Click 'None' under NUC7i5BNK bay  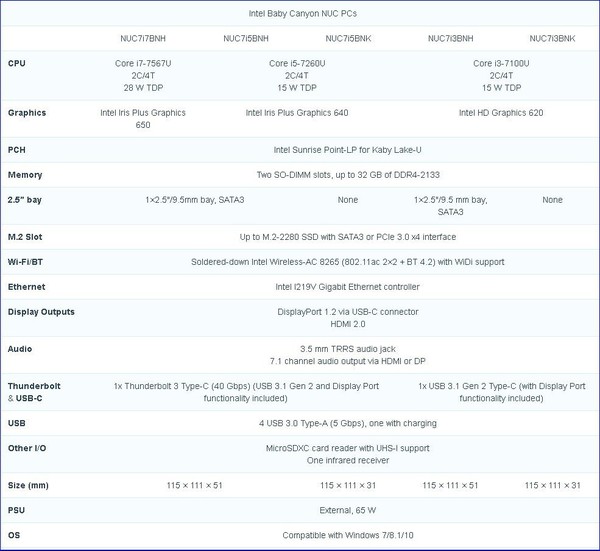point(348,200)
